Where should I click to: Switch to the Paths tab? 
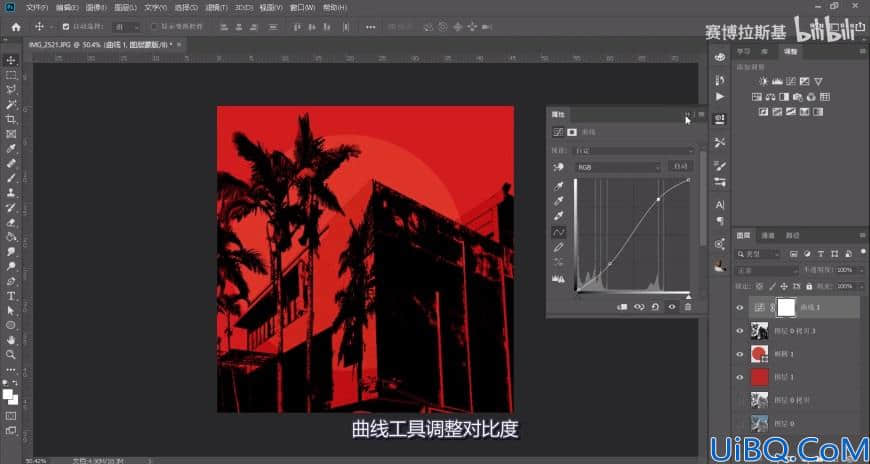(x=792, y=235)
